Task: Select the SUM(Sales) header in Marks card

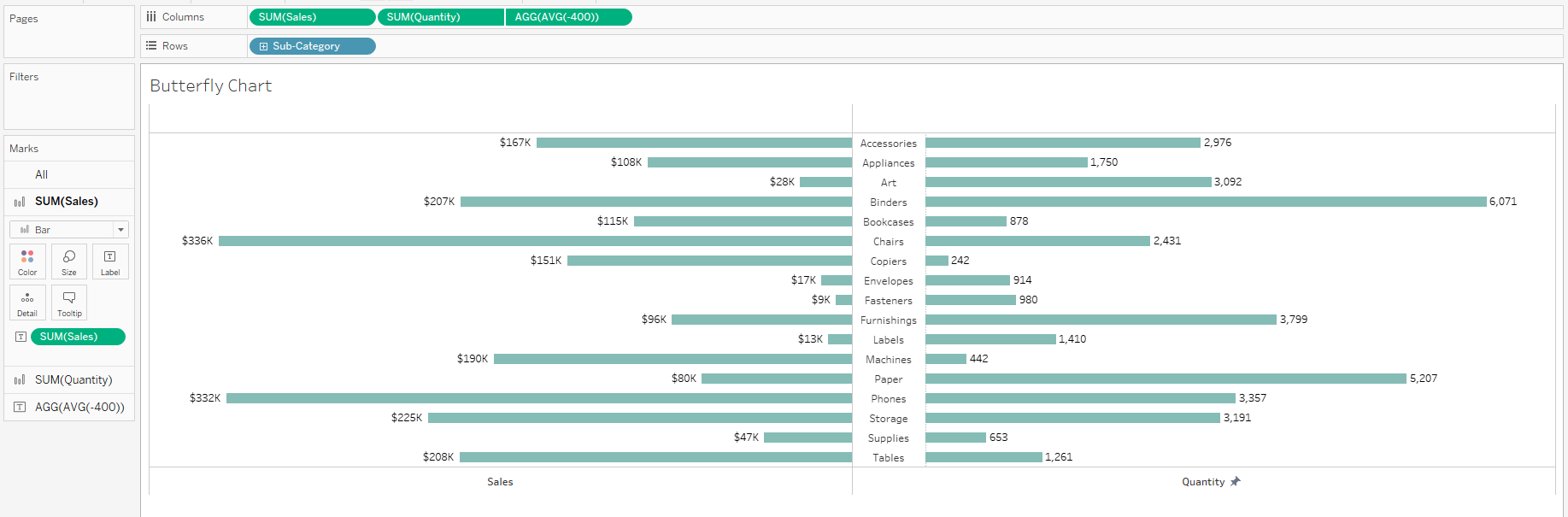Action: point(66,202)
